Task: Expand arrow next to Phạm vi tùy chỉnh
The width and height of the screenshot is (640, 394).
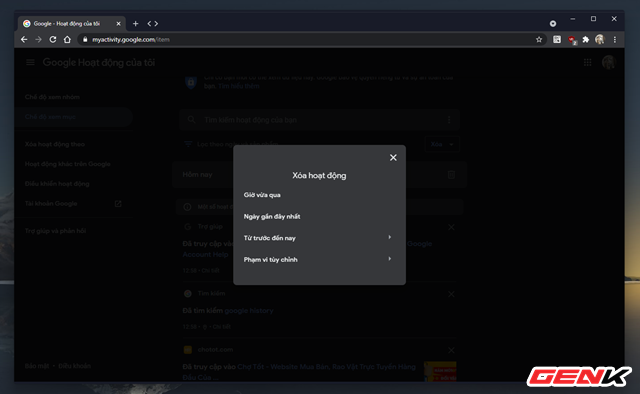Action: [389, 259]
